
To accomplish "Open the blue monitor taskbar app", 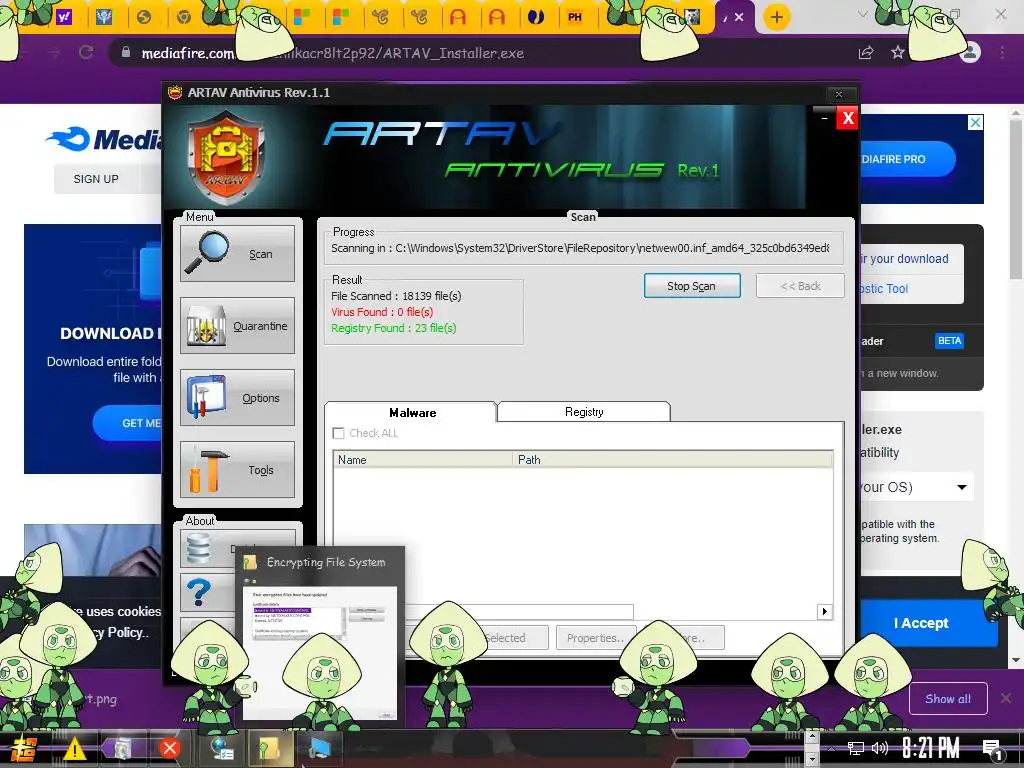I will click(x=319, y=748).
